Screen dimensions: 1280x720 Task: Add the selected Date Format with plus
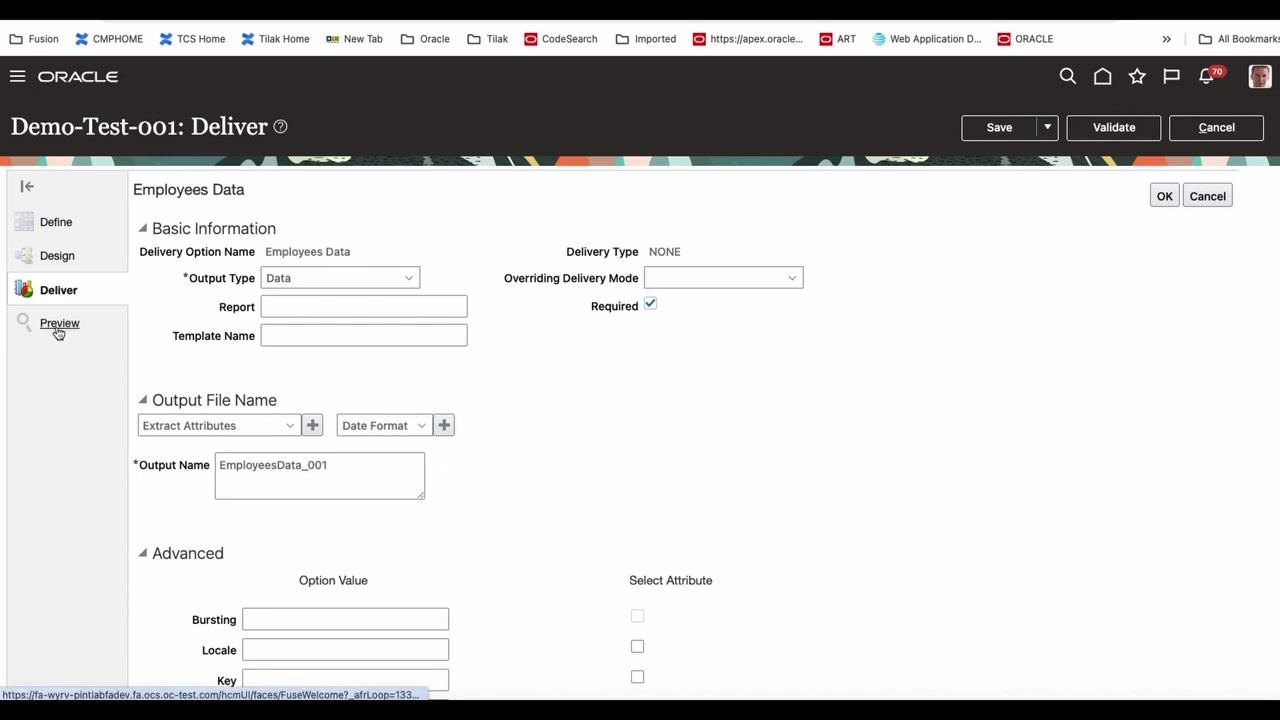point(444,425)
